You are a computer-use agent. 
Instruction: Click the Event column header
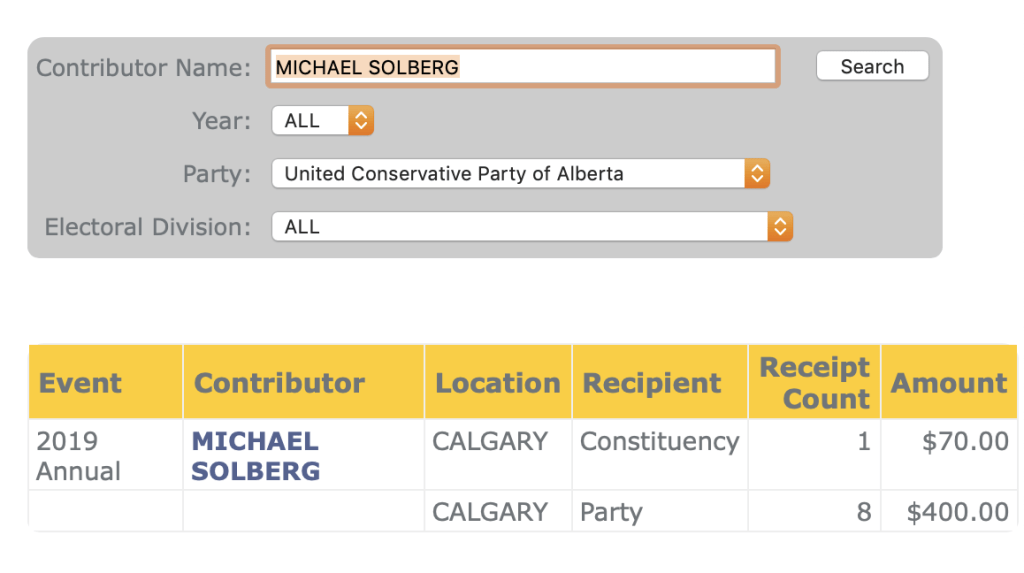coord(80,383)
